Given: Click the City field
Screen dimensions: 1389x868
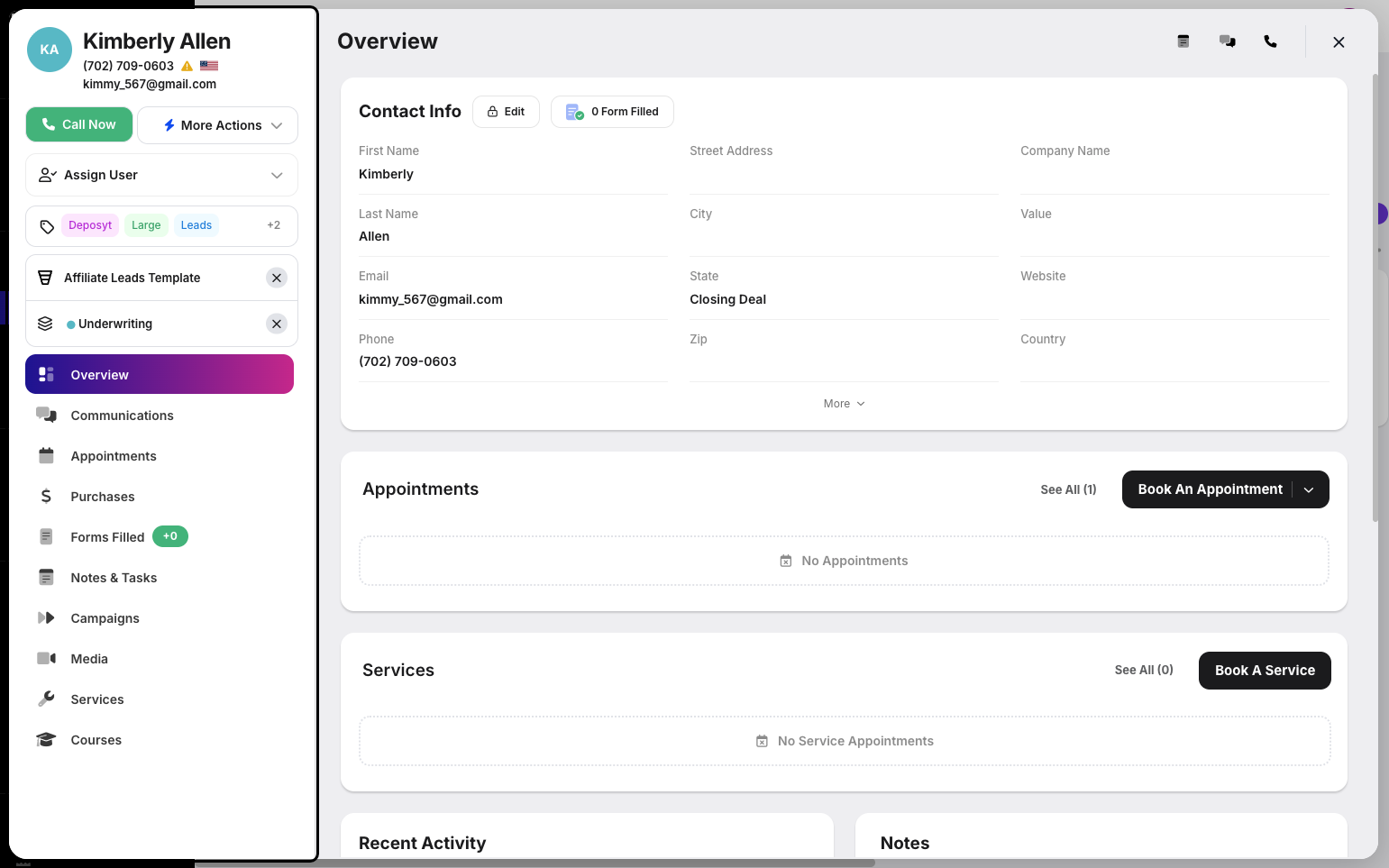Looking at the screenshot, I should pos(844,231).
